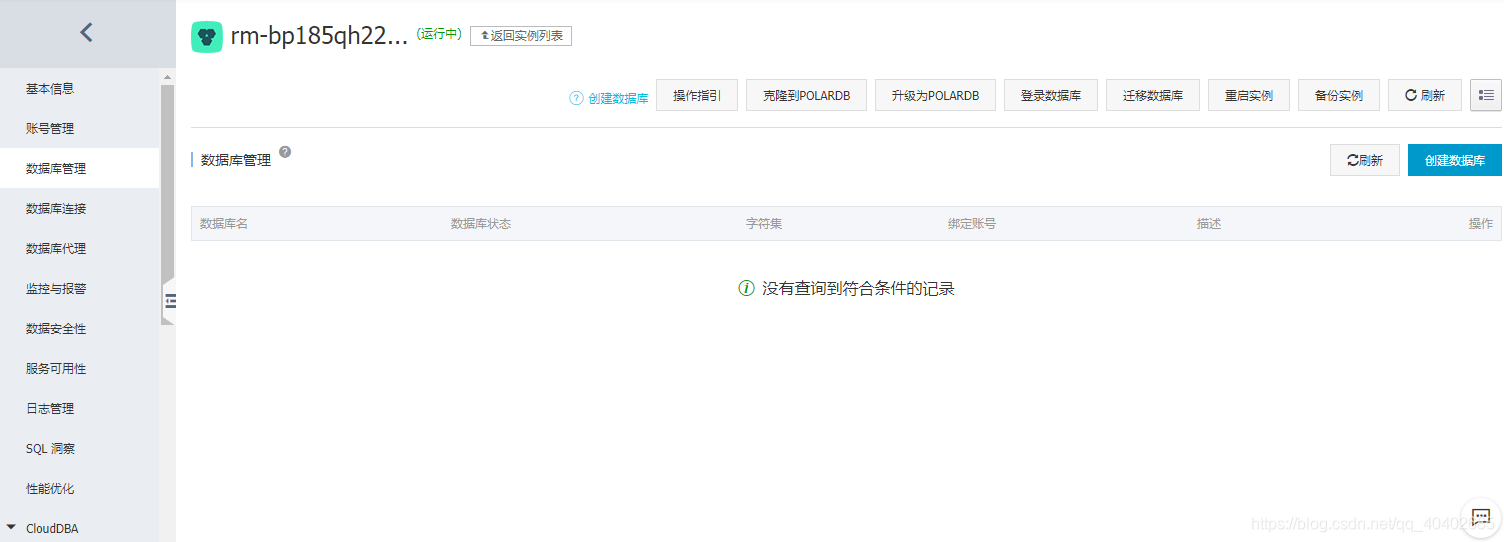The width and height of the screenshot is (1504, 542).
Task: Click 数据库状态 column header
Action: [x=481, y=224]
